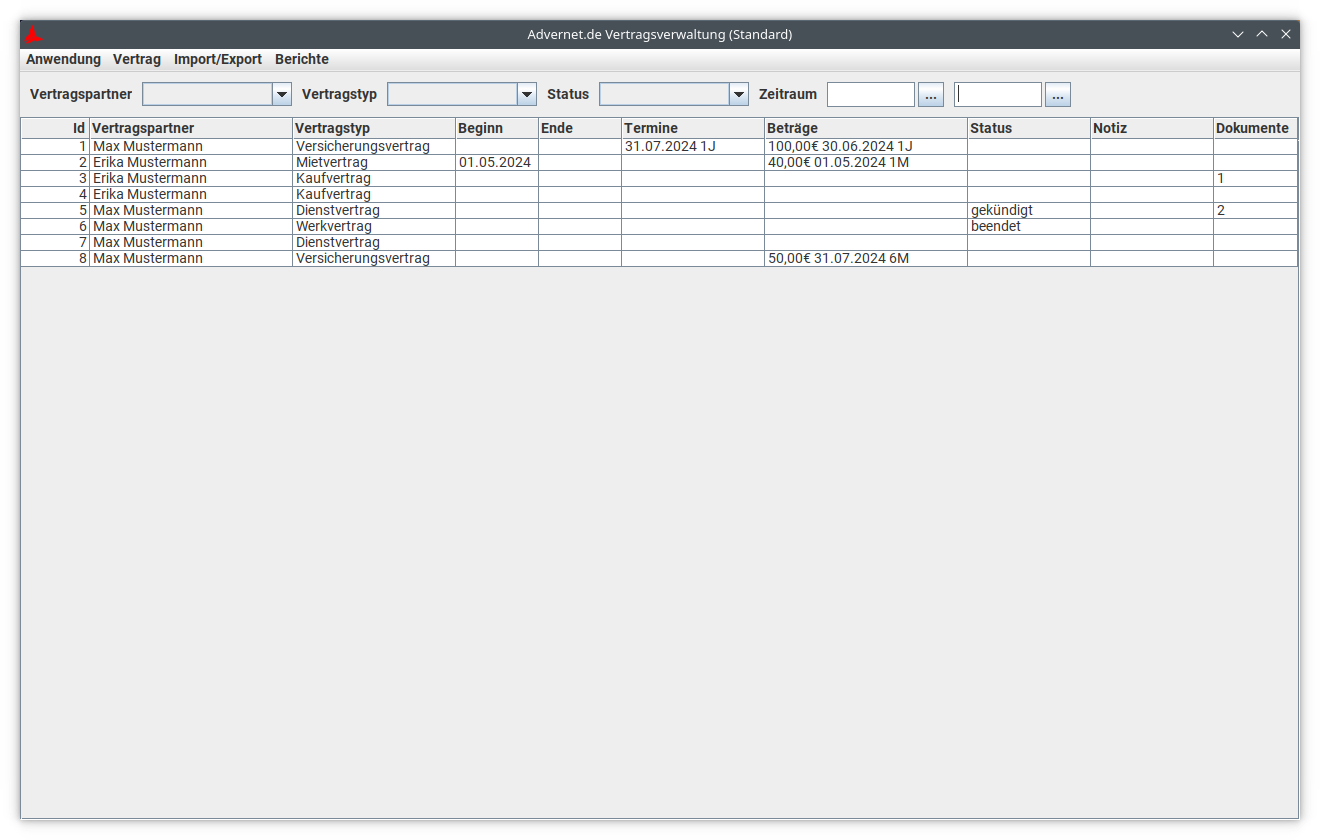
Task: Open date picker for Zeitraum start
Action: pyautogui.click(x=931, y=95)
